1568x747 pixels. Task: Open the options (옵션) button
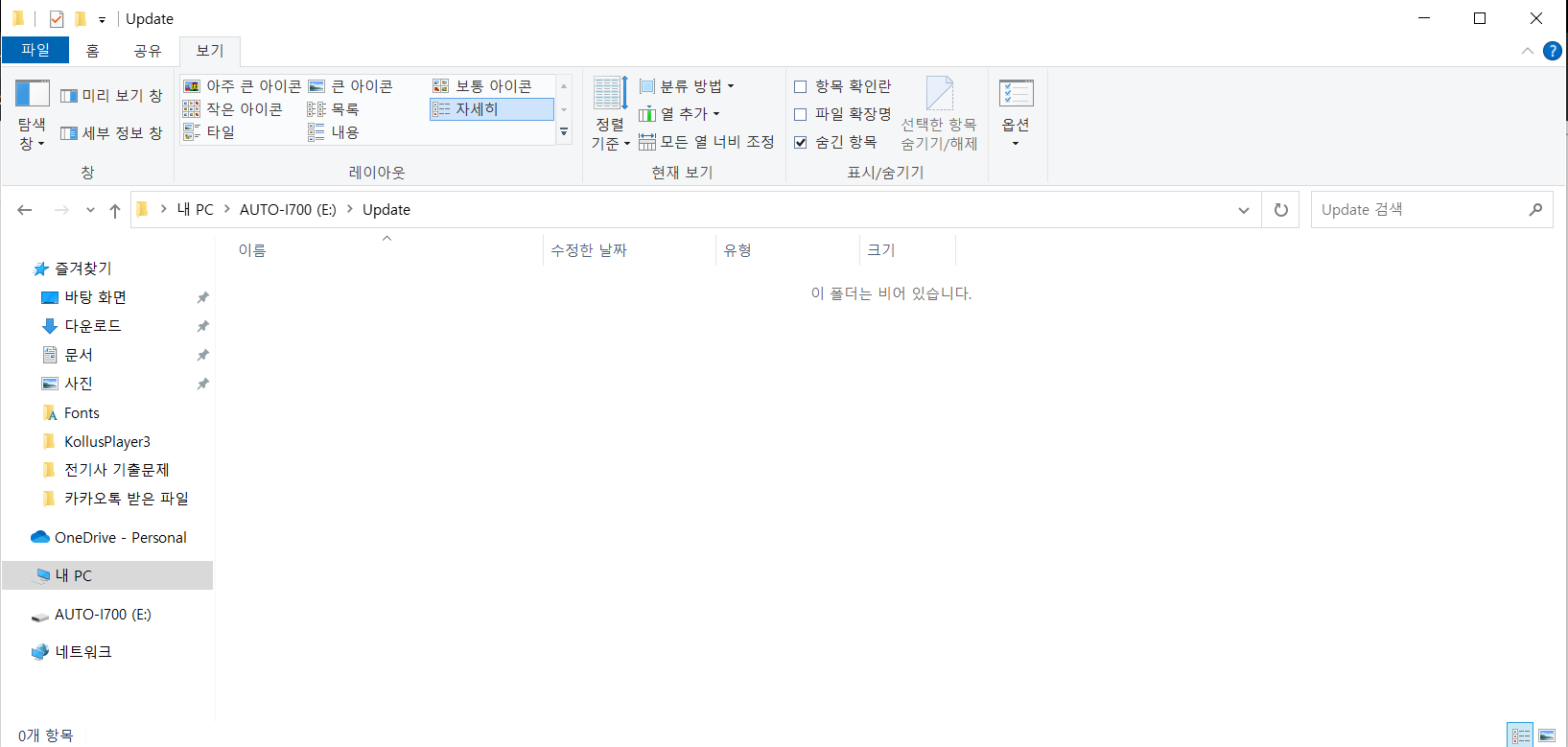click(x=1016, y=114)
